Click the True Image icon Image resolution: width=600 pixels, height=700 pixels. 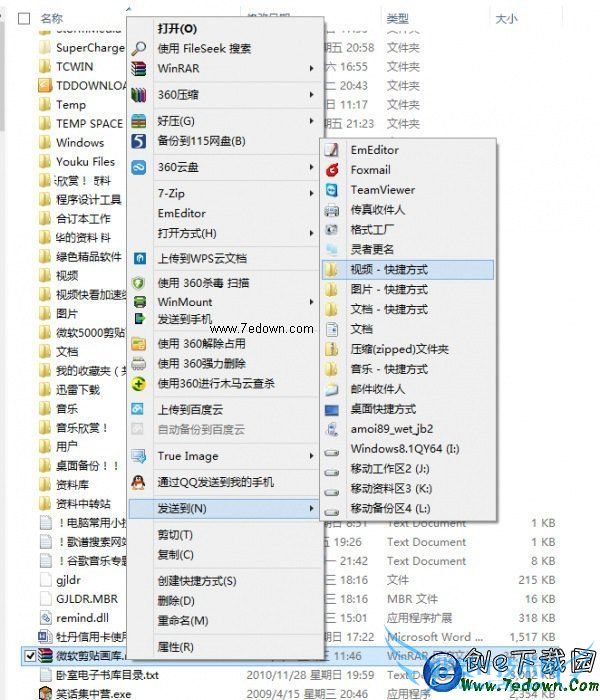point(139,456)
